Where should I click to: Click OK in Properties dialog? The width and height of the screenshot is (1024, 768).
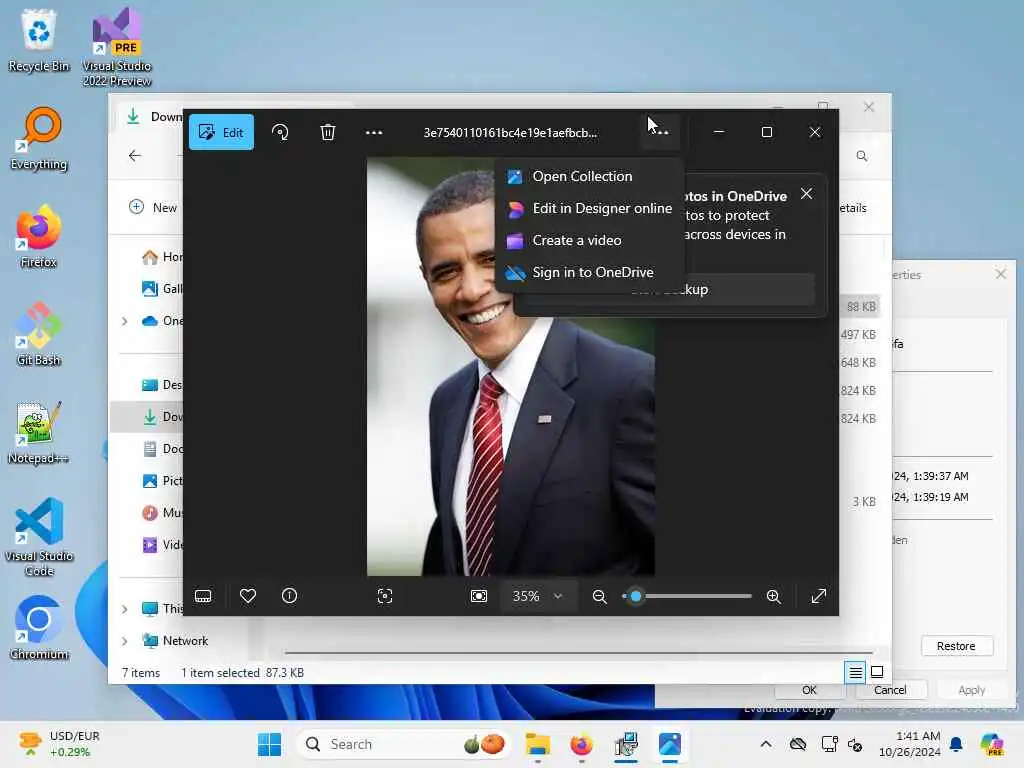[x=809, y=690]
